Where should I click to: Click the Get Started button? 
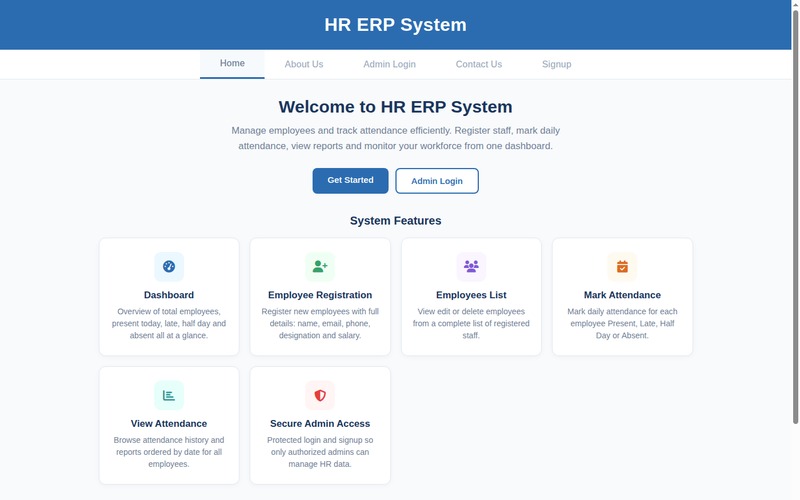pos(351,181)
